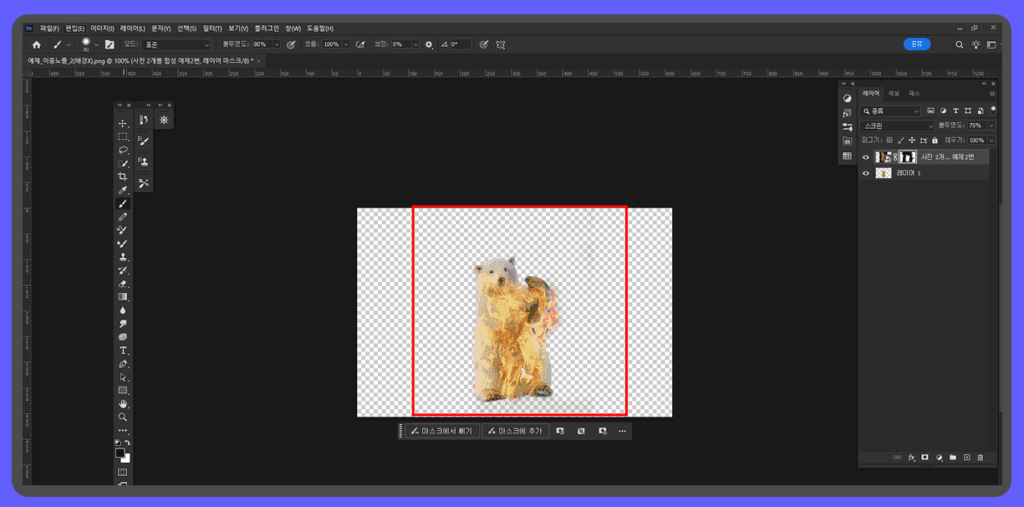Select the Lasso tool
This screenshot has width=1024, height=507.
coord(123,150)
